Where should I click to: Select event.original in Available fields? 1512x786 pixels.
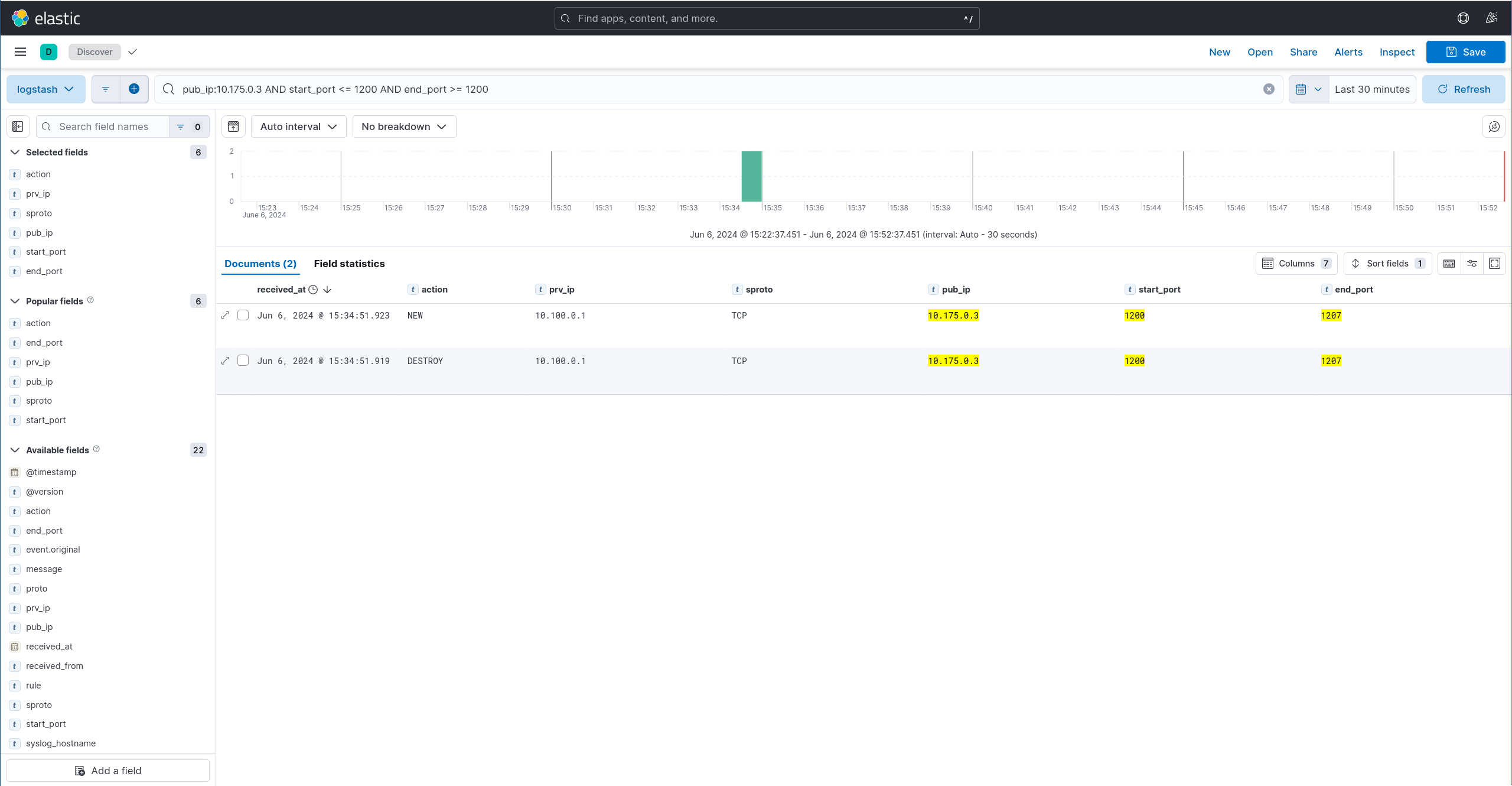(53, 550)
